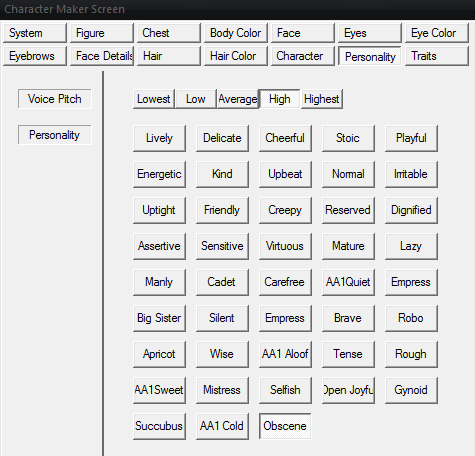475x456 pixels.
Task: Select the Highest voice pitch option
Action: tap(322, 99)
